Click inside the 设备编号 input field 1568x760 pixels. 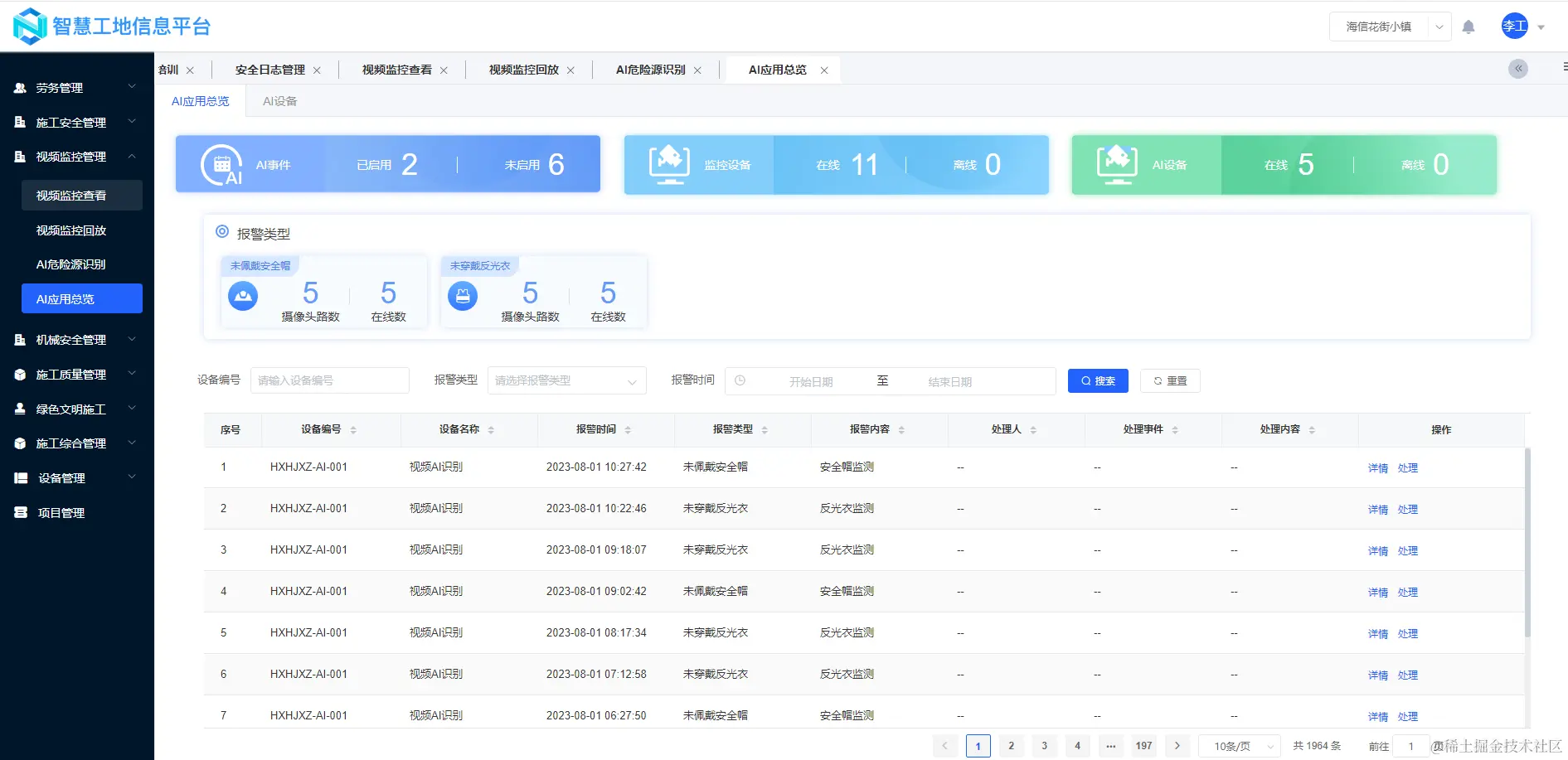click(x=329, y=380)
